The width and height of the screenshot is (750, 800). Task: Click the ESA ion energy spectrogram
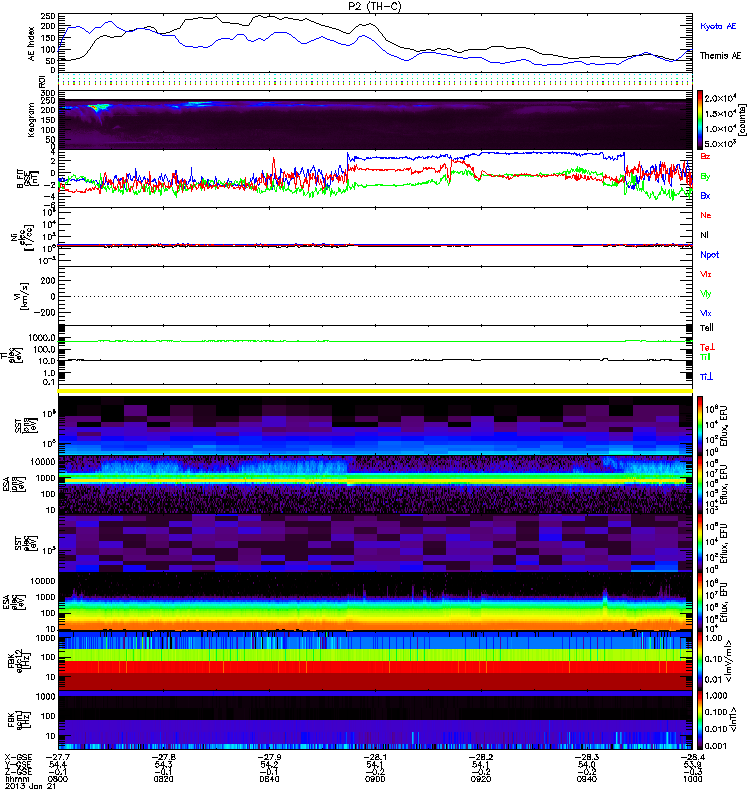tap(376, 485)
